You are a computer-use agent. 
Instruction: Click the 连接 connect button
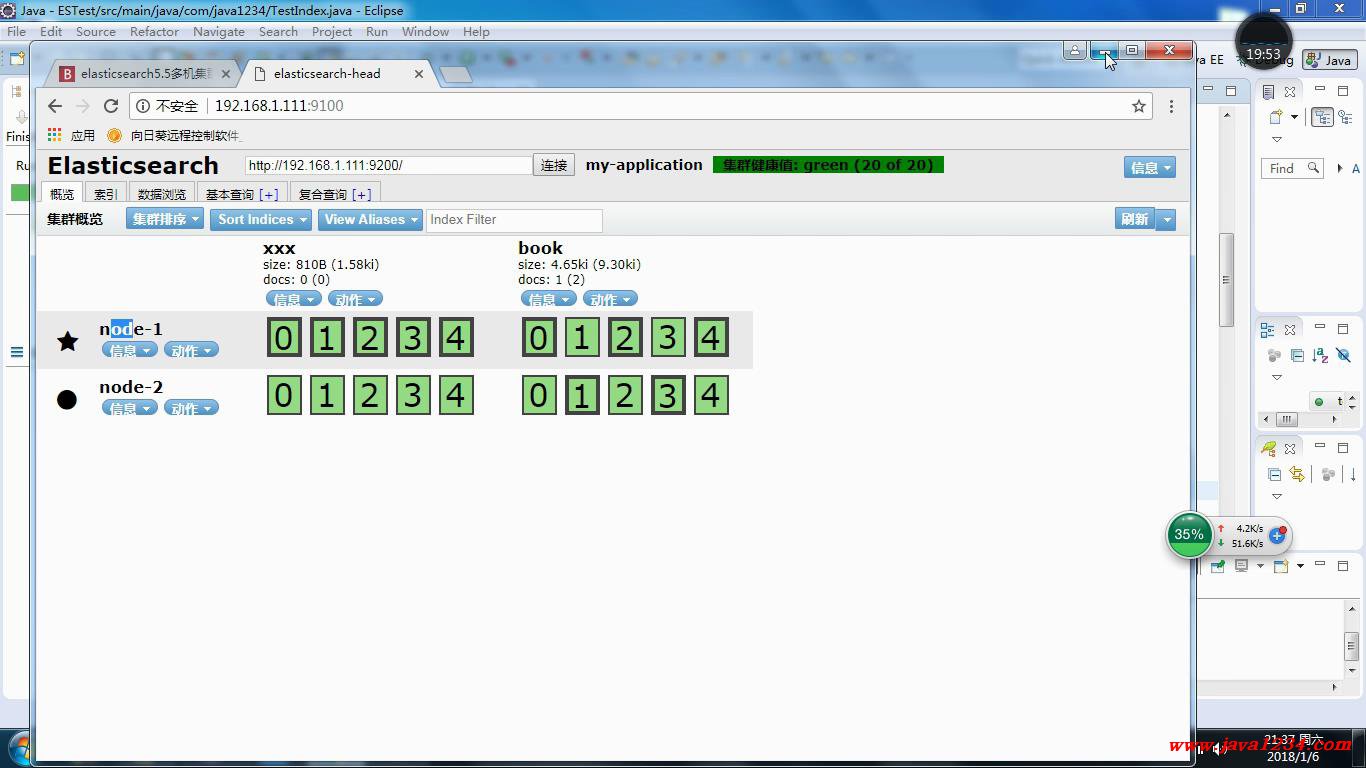(554, 165)
